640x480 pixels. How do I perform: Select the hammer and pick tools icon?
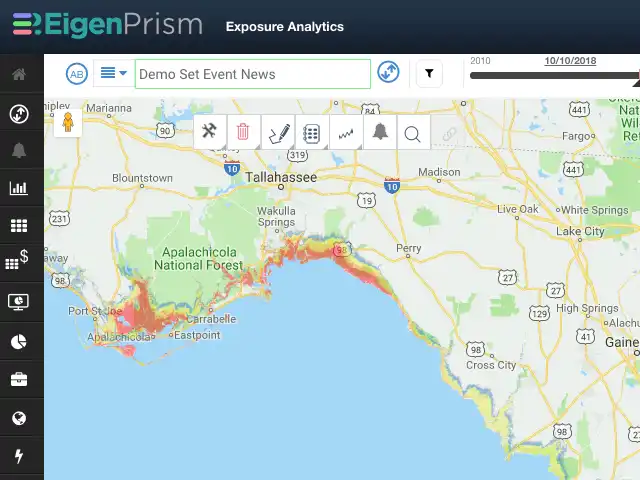(x=209, y=131)
